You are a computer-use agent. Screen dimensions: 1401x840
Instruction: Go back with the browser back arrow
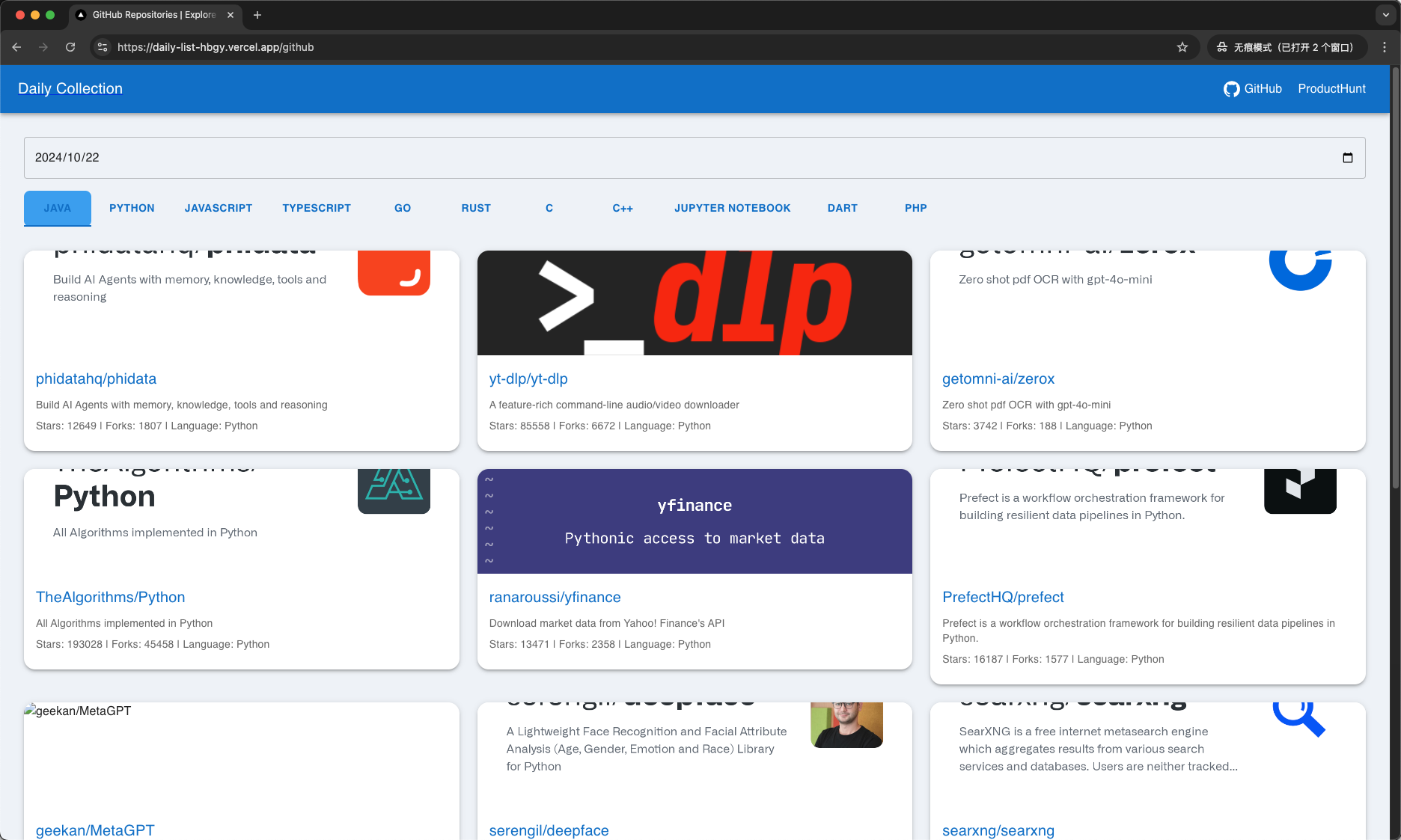(16, 47)
